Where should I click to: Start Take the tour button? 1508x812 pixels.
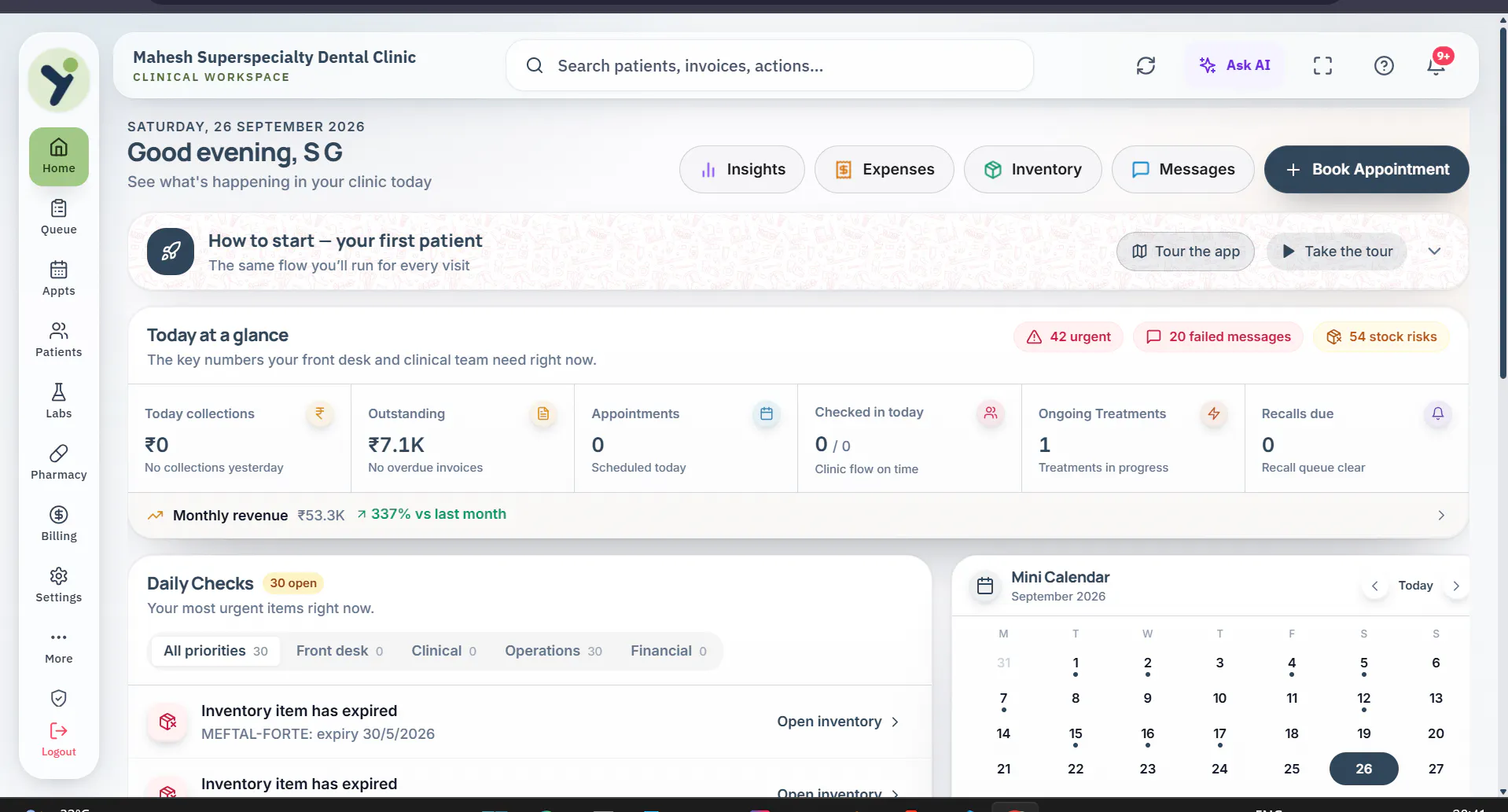pyautogui.click(x=1337, y=252)
